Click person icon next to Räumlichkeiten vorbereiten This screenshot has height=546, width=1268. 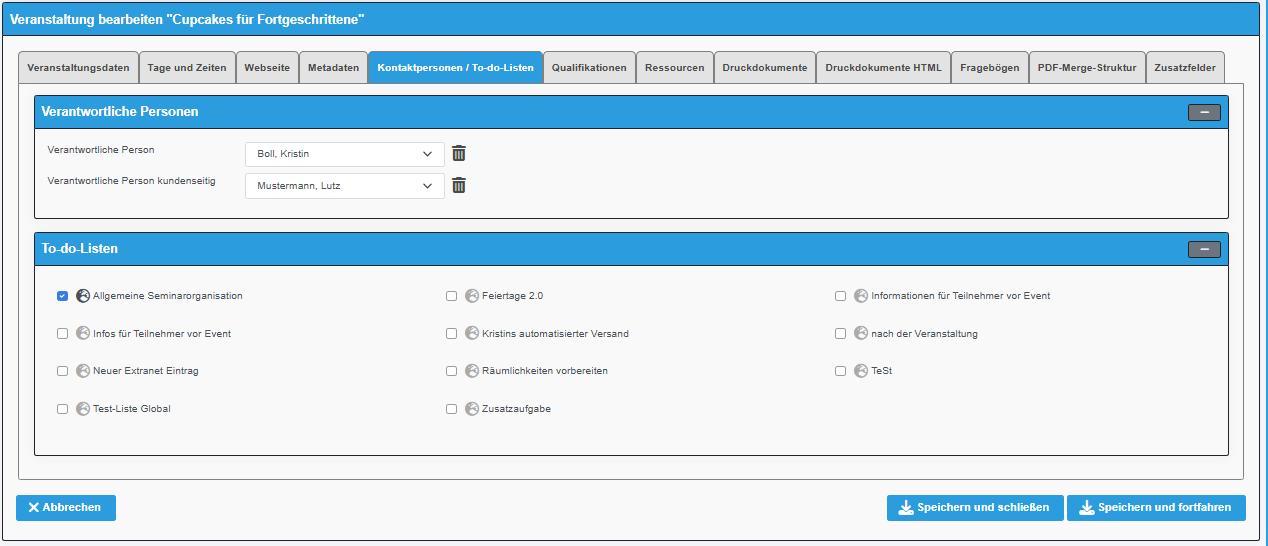tap(472, 371)
